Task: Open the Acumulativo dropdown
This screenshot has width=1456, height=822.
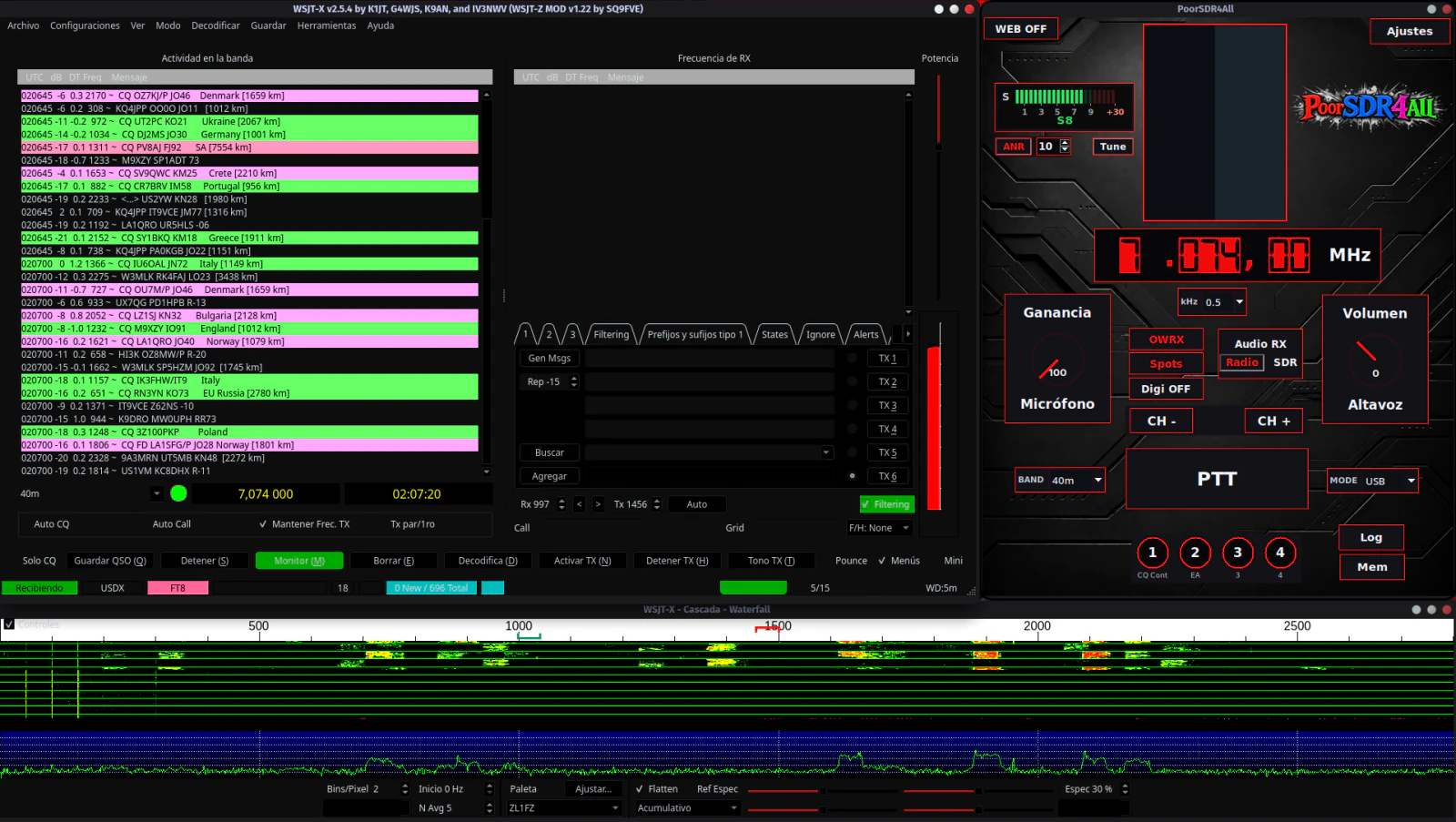Action: [x=687, y=808]
